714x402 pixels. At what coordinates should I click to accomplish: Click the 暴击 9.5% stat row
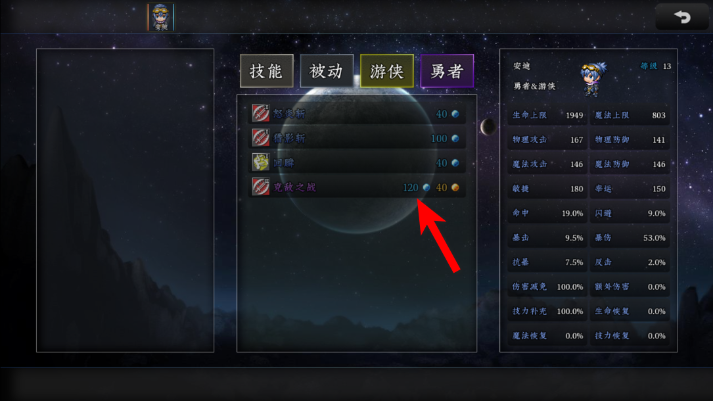click(548, 238)
